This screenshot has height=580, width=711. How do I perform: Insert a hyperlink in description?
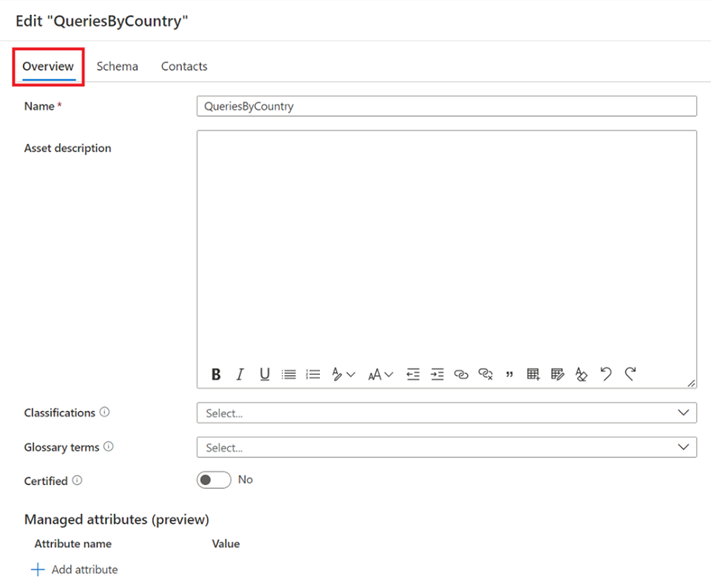461,375
